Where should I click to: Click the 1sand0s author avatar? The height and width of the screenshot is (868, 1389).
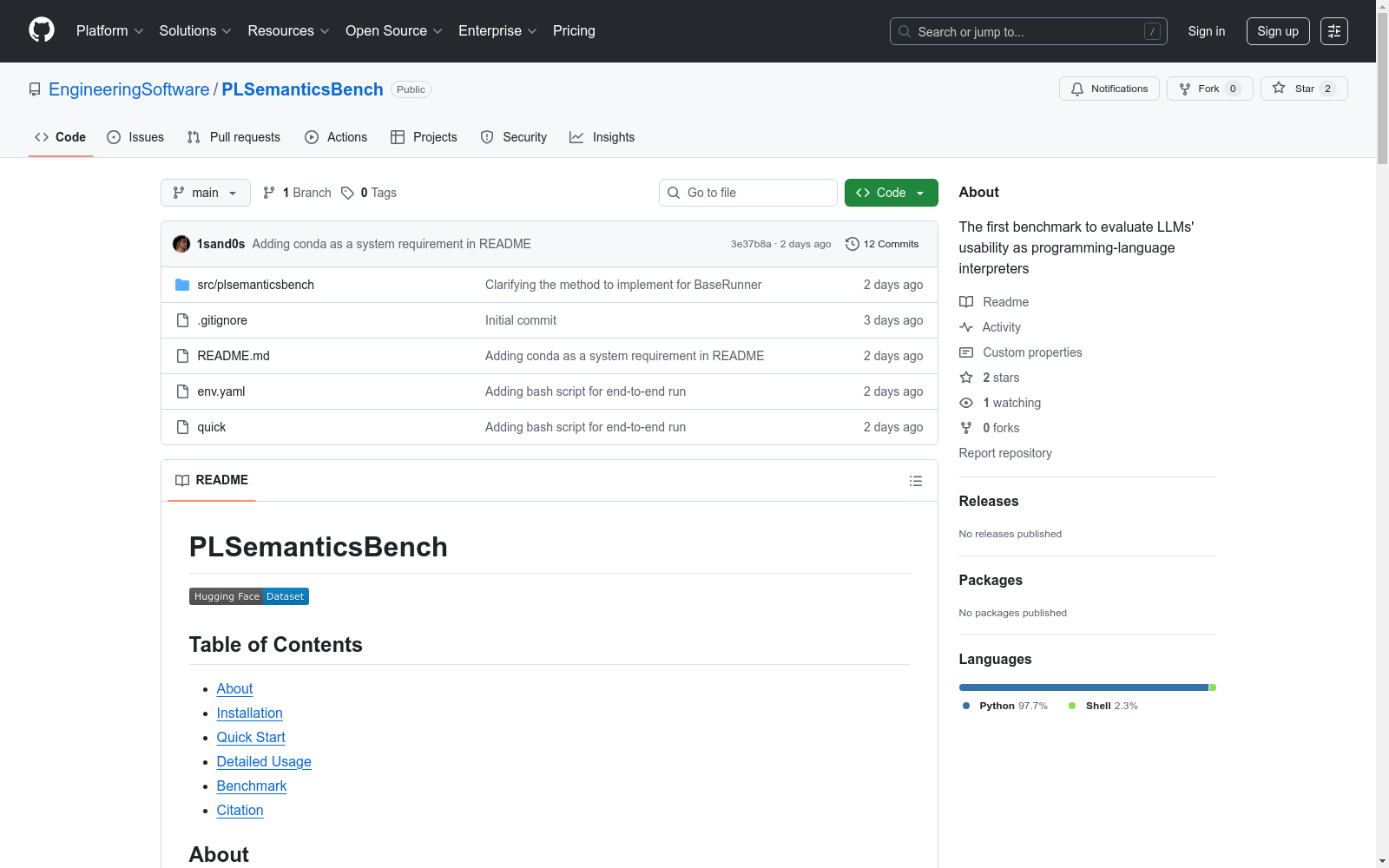(x=181, y=244)
